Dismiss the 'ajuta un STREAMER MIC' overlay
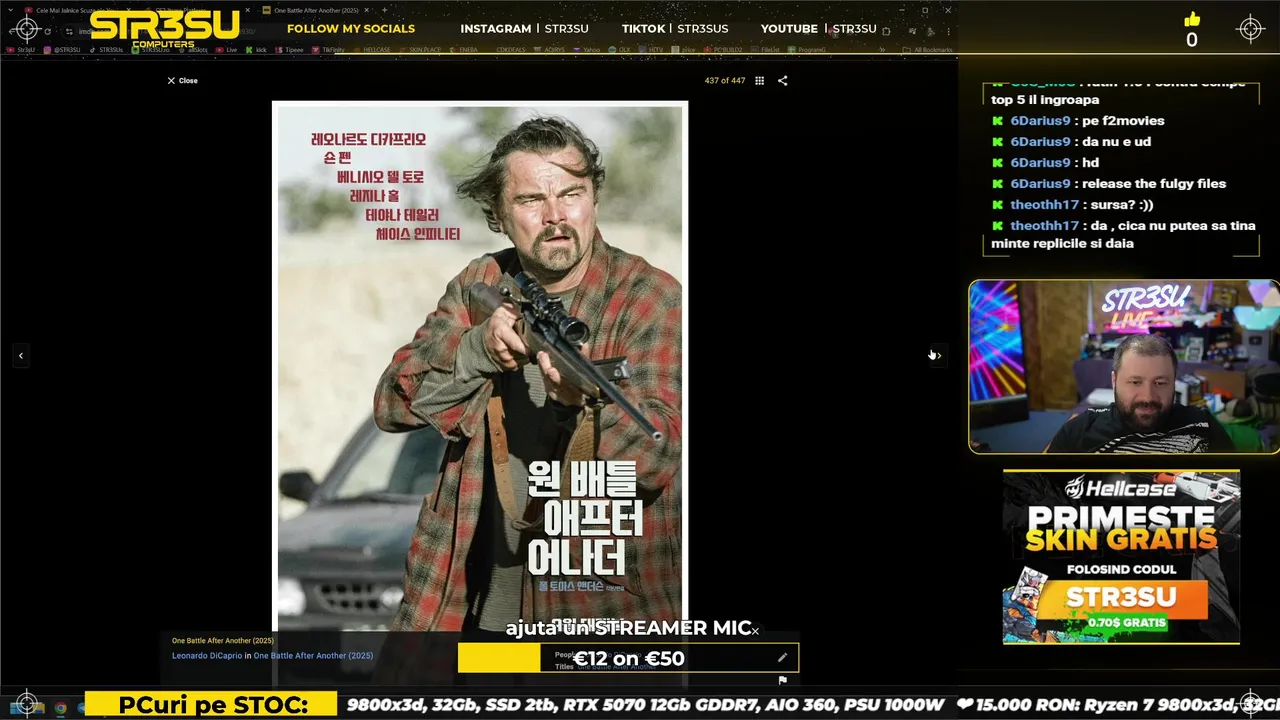This screenshot has width=1280, height=720. [x=755, y=631]
